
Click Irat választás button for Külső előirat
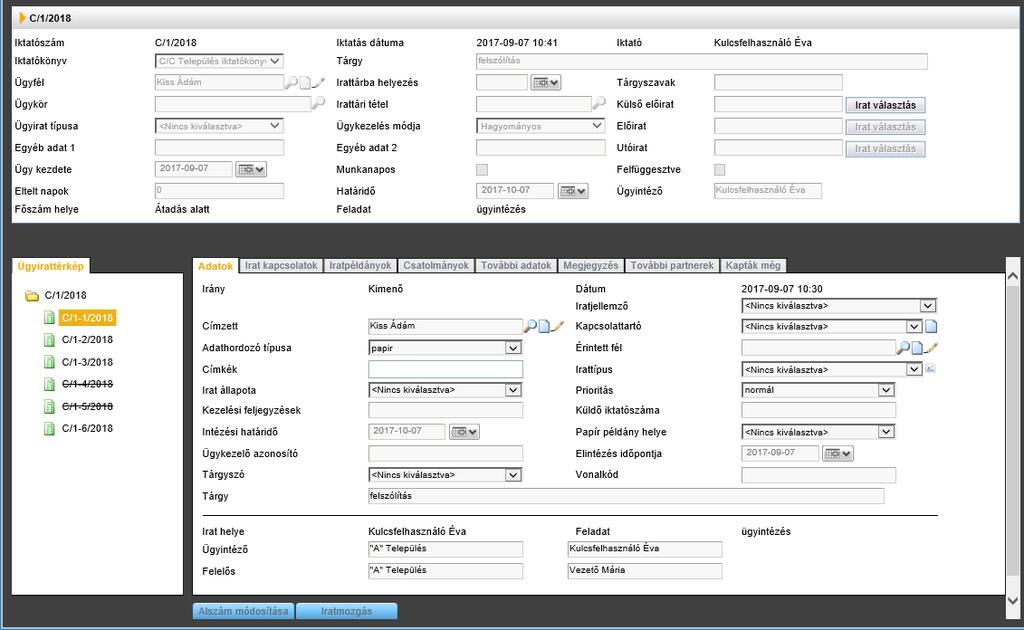click(x=886, y=104)
